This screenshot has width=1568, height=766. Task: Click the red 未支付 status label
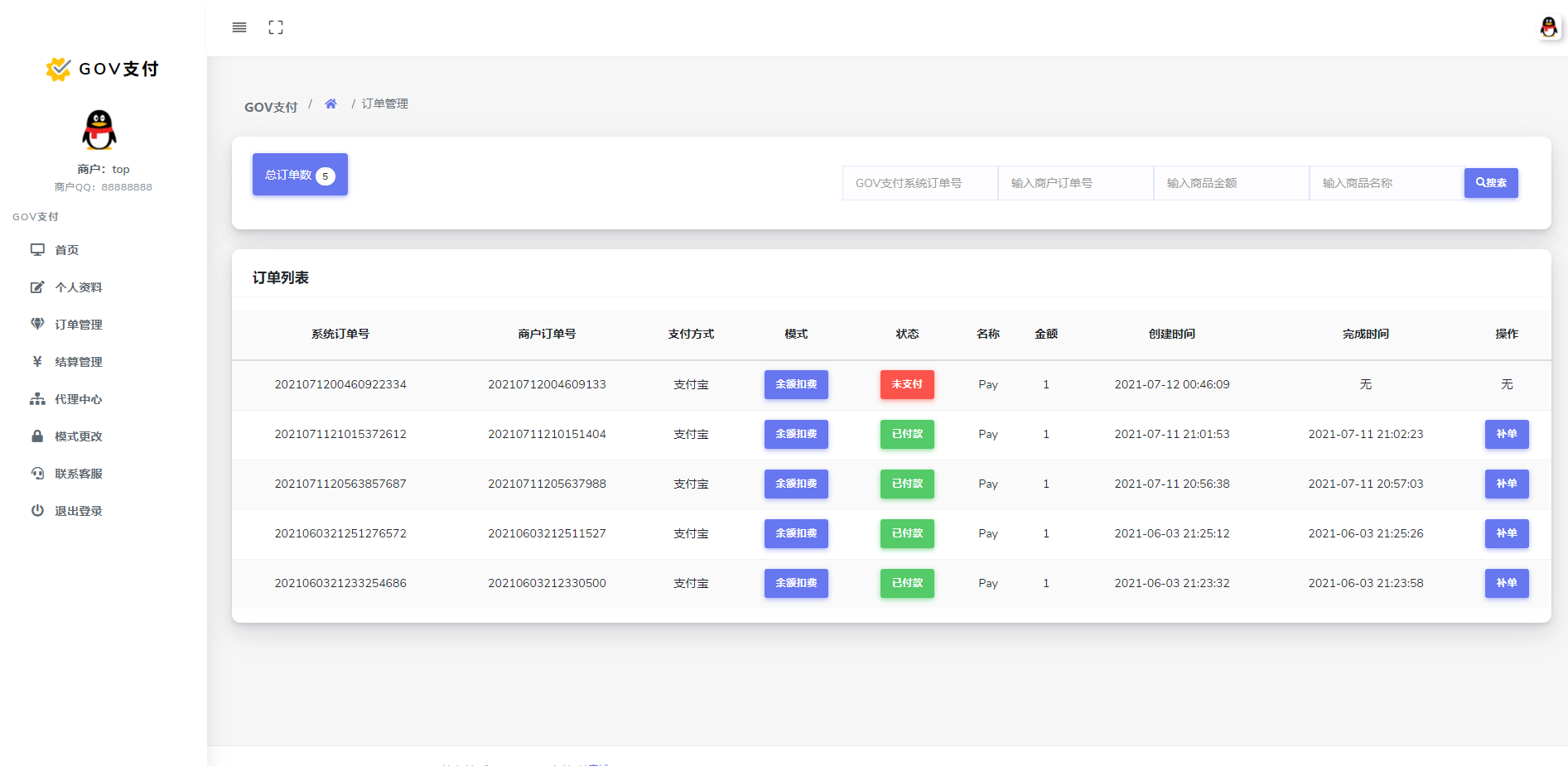pos(906,384)
